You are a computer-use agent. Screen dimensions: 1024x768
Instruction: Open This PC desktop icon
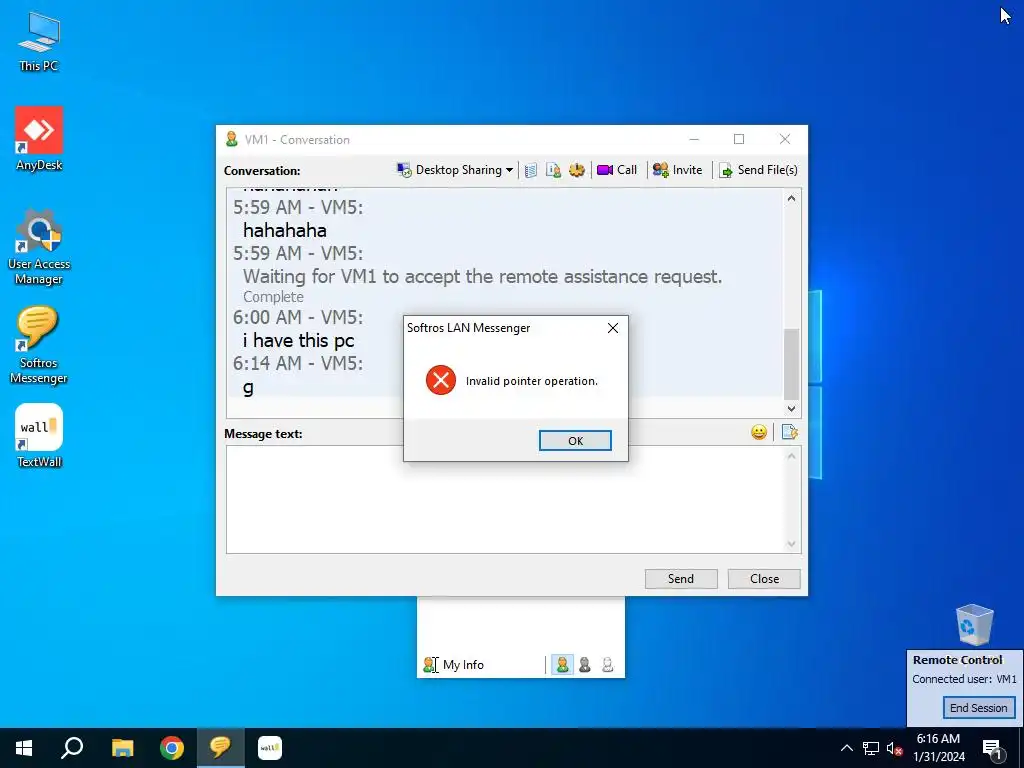click(x=39, y=42)
